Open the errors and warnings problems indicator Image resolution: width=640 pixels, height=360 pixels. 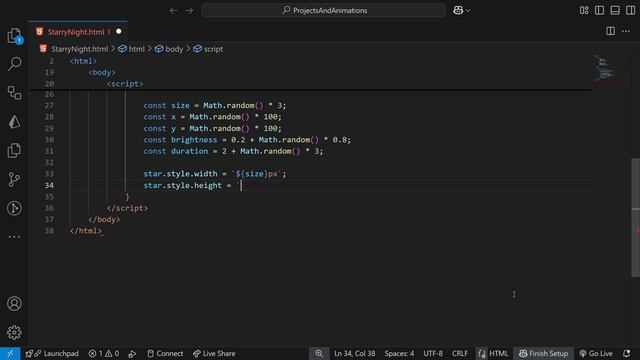coord(104,353)
